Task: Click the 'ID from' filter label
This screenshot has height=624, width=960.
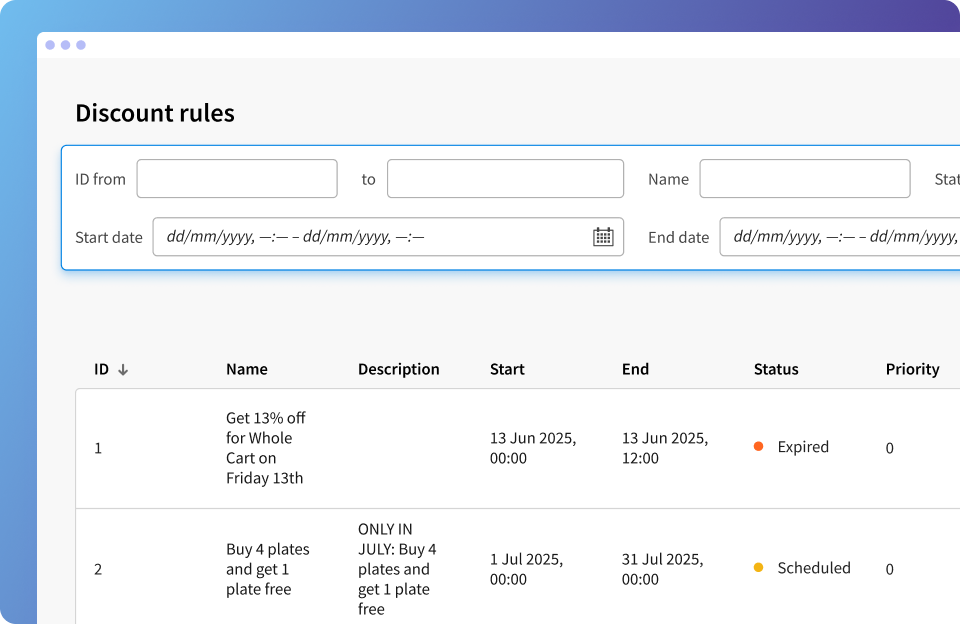Action: (x=100, y=179)
